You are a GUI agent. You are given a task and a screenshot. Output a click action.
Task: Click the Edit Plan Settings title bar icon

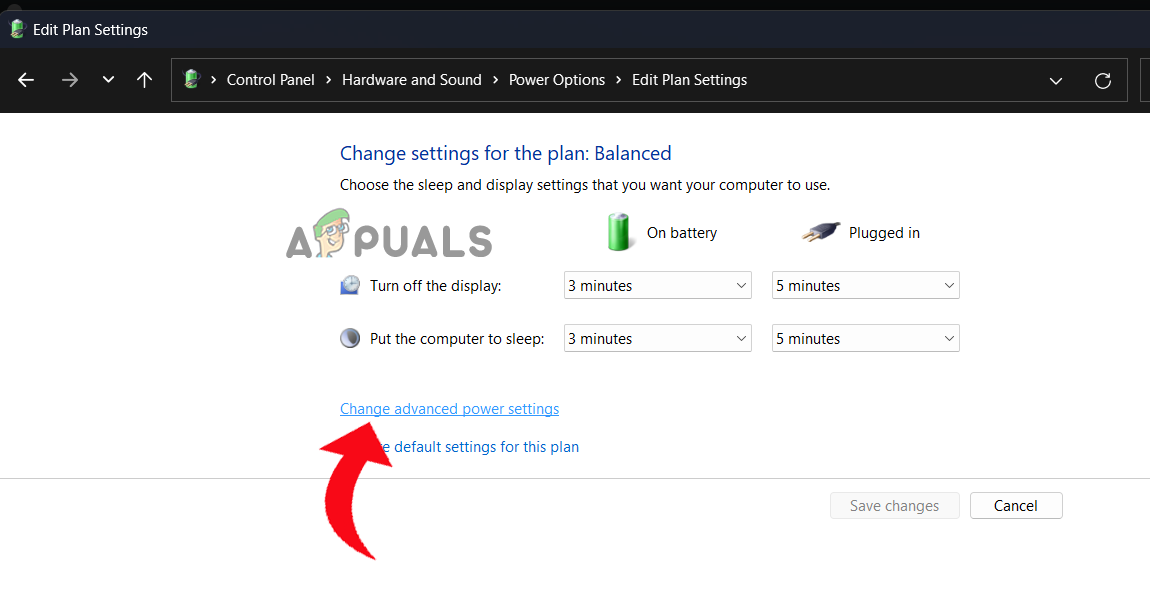tap(16, 29)
